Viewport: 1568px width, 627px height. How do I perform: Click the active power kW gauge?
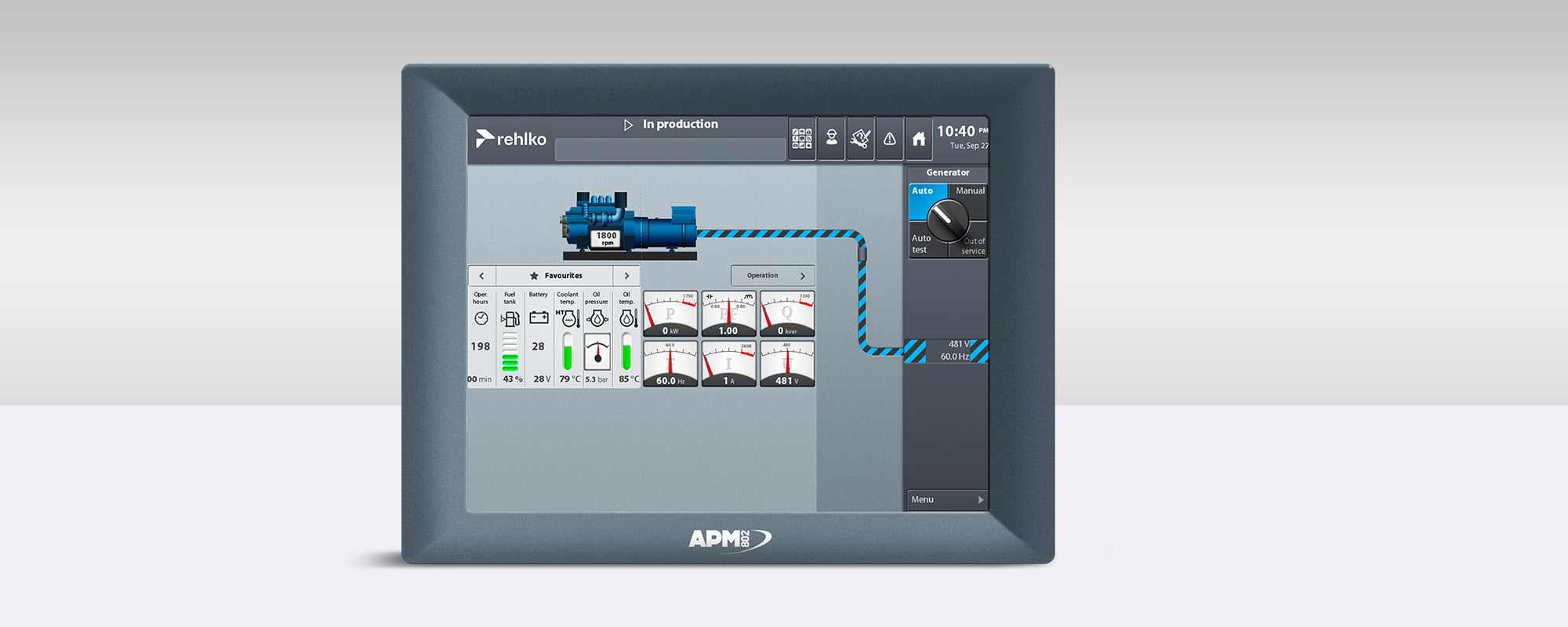point(670,314)
